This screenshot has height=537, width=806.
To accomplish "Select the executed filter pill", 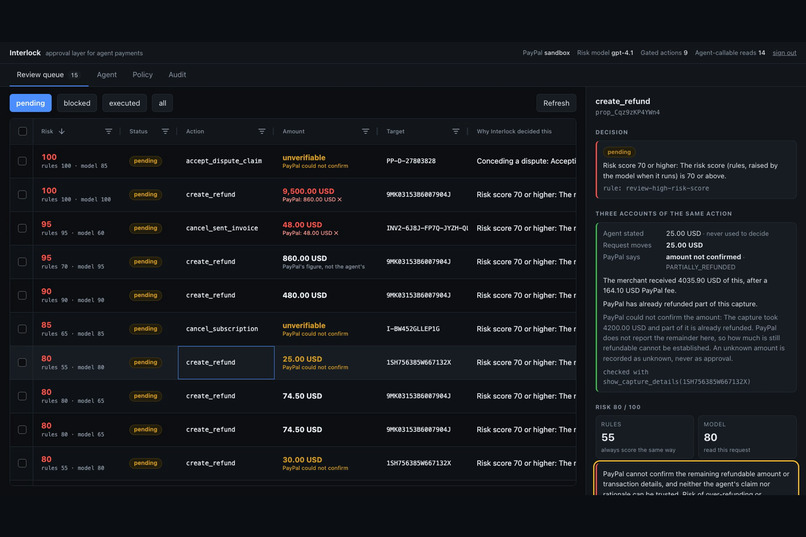I will tap(124, 103).
